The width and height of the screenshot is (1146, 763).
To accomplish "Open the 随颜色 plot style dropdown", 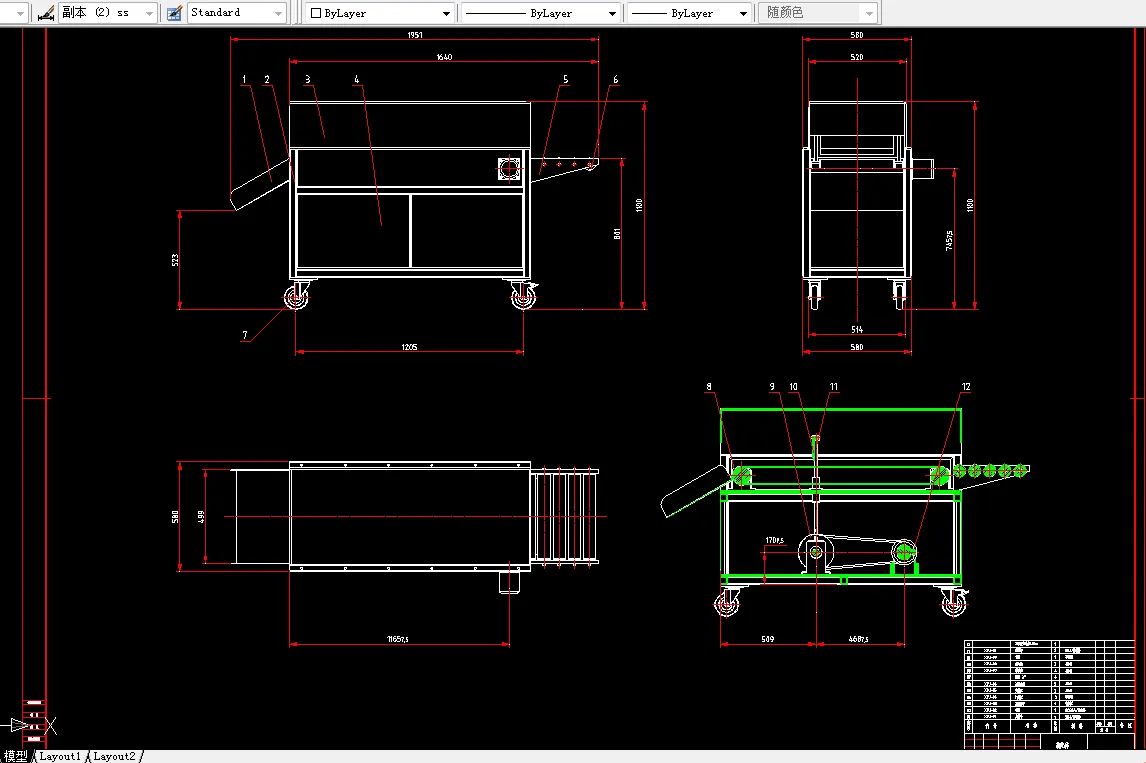I will pos(818,13).
